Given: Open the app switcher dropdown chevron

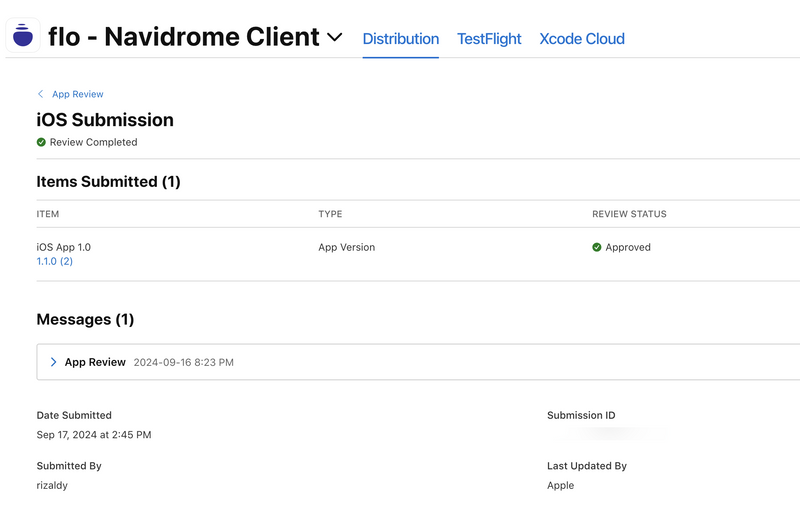Looking at the screenshot, I should point(335,38).
